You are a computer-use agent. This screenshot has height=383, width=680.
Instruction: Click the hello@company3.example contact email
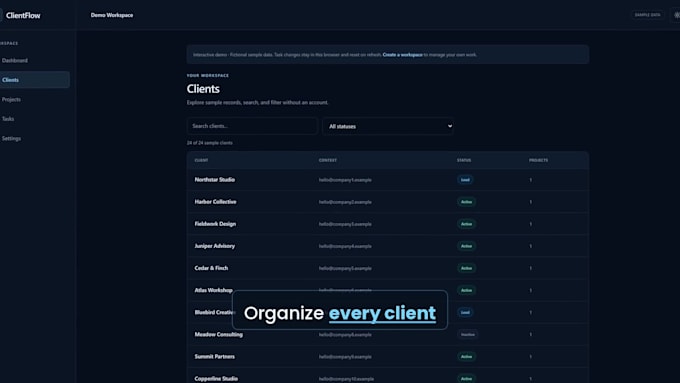click(345, 224)
